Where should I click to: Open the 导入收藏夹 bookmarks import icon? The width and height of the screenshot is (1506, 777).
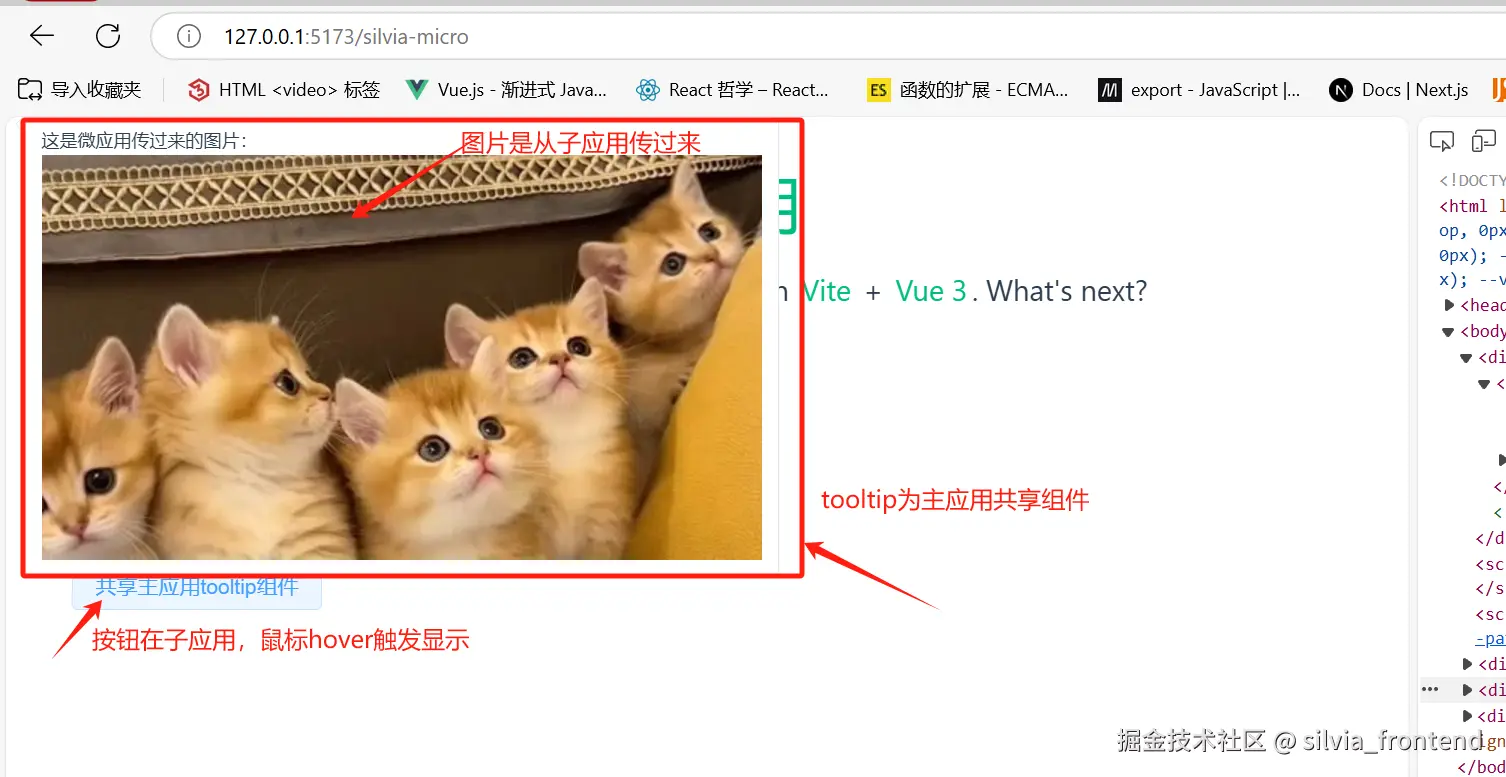click(x=80, y=90)
